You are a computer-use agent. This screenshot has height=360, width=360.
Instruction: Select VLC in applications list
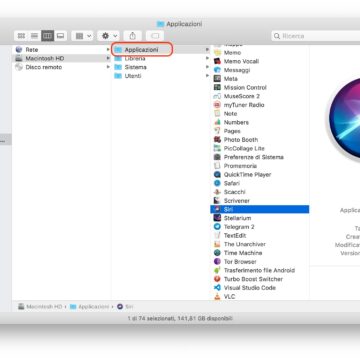260,296
